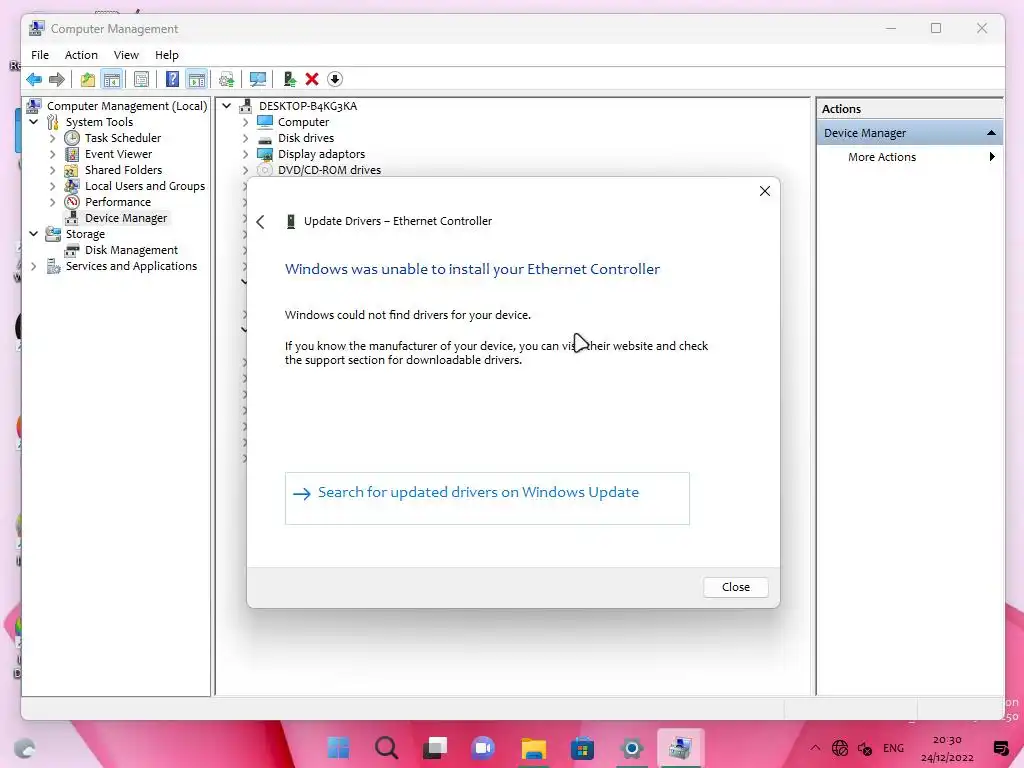Click the Back arrow in the toolbar
The height and width of the screenshot is (768, 1024).
coord(34,80)
